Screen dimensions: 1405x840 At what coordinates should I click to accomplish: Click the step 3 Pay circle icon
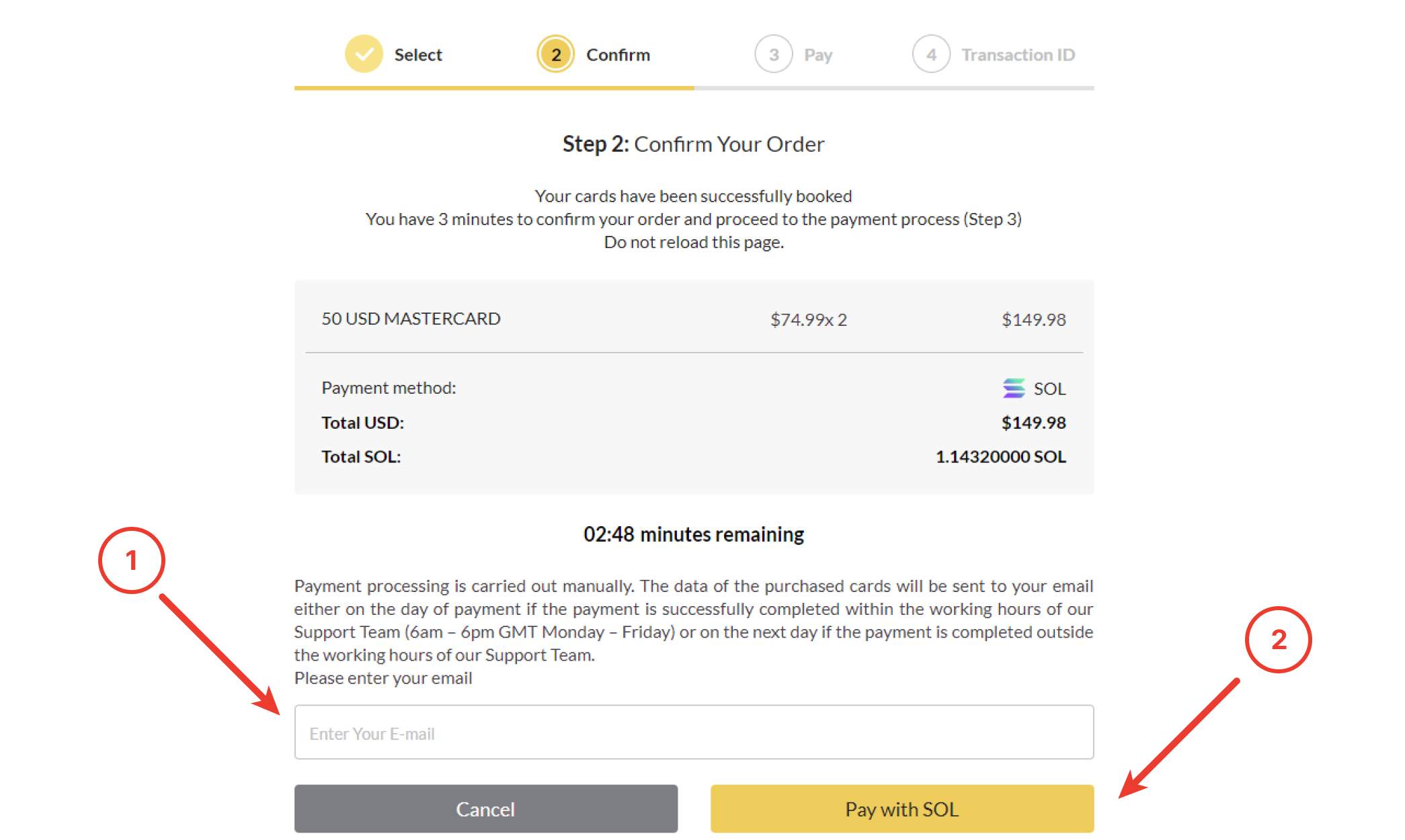click(774, 54)
